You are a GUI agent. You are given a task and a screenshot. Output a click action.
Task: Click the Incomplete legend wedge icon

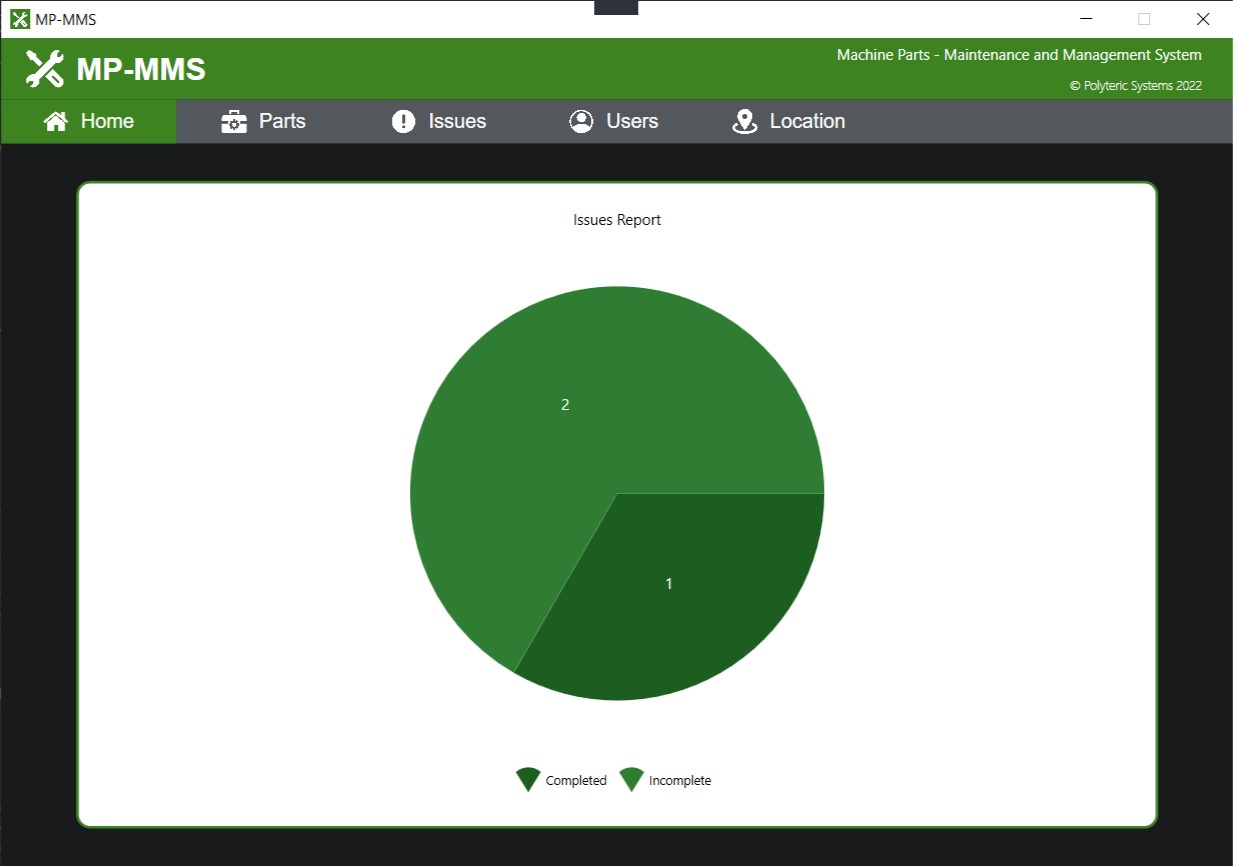(x=631, y=779)
